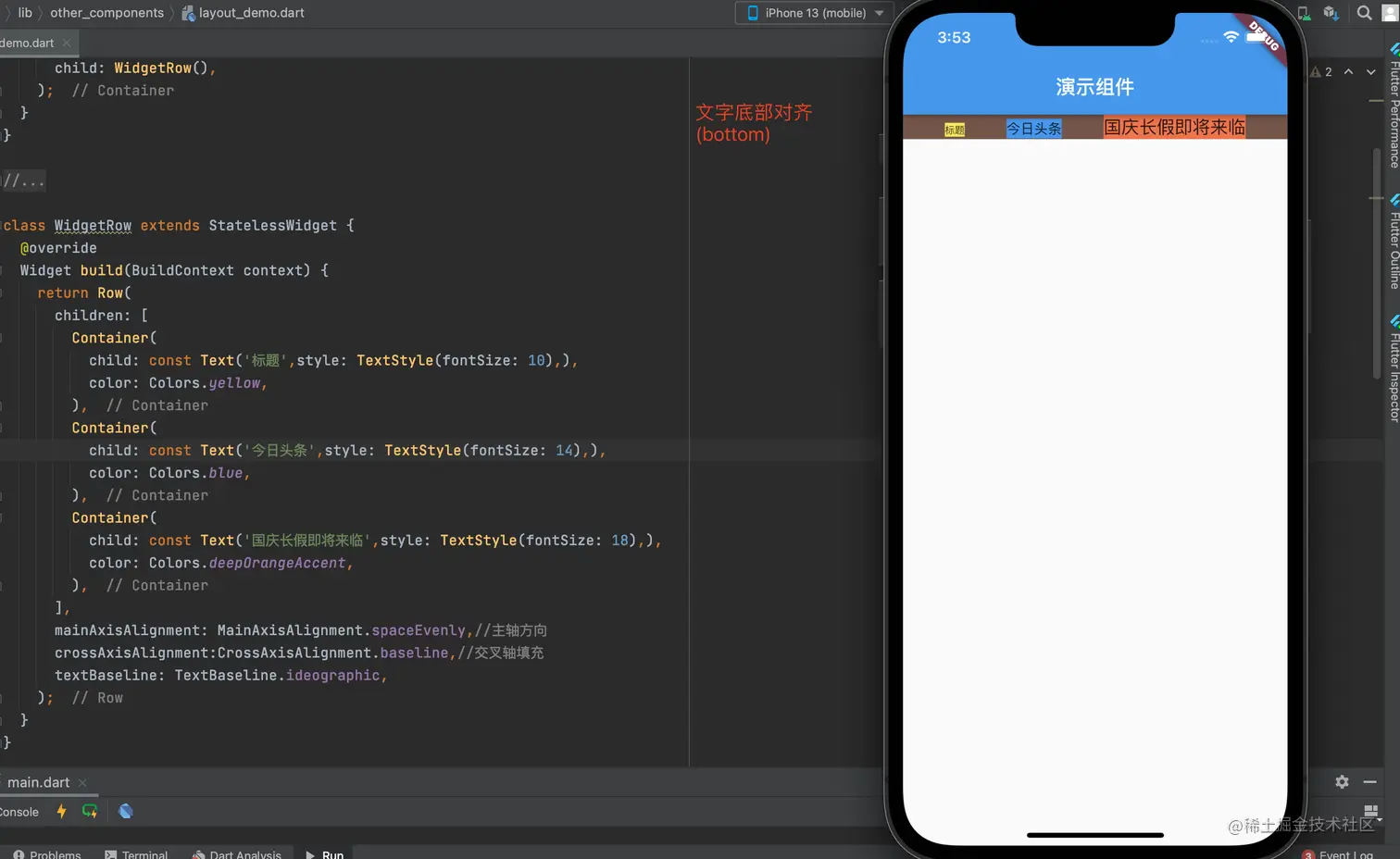Open the Flutter Outline side panel
Image resolution: width=1400 pixels, height=859 pixels.
pyautogui.click(x=1394, y=243)
